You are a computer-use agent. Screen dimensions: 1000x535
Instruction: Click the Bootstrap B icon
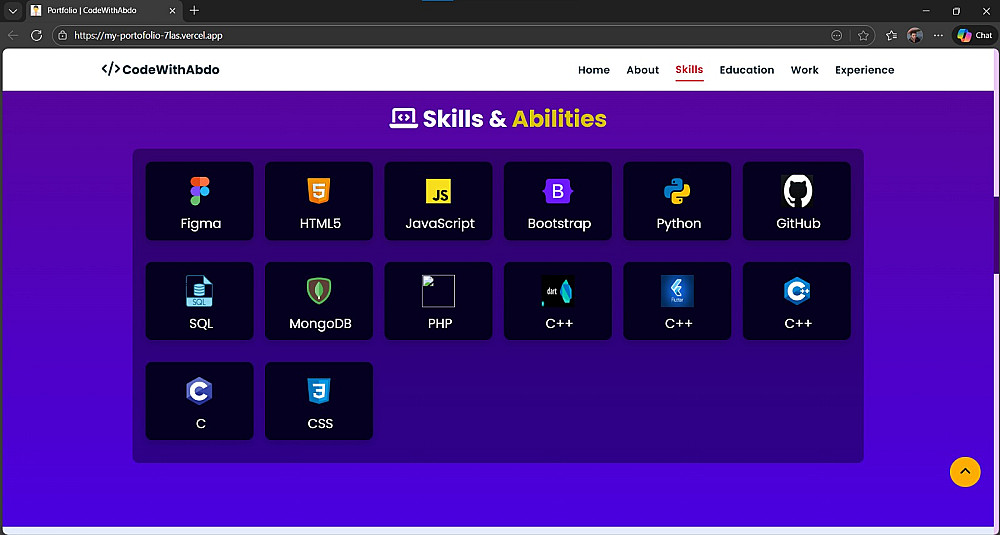click(558, 191)
